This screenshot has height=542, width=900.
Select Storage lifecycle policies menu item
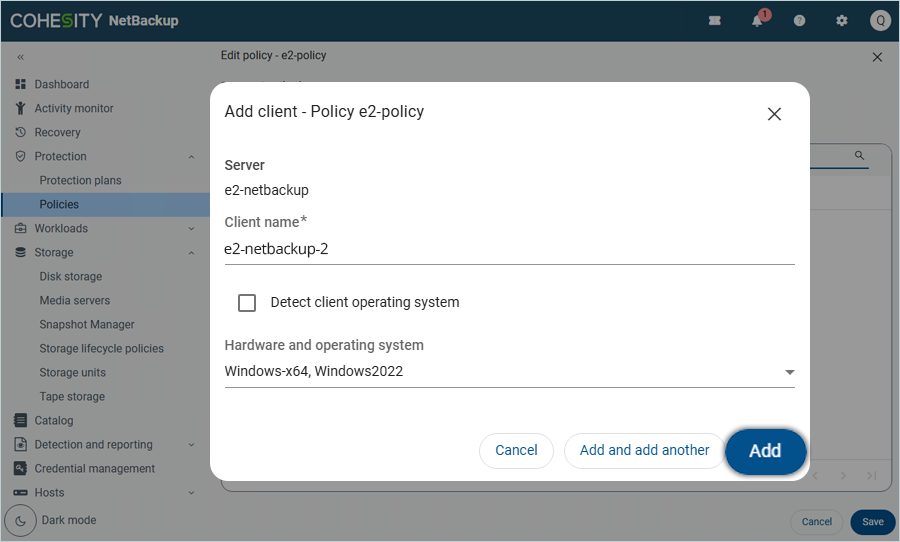pos(101,348)
